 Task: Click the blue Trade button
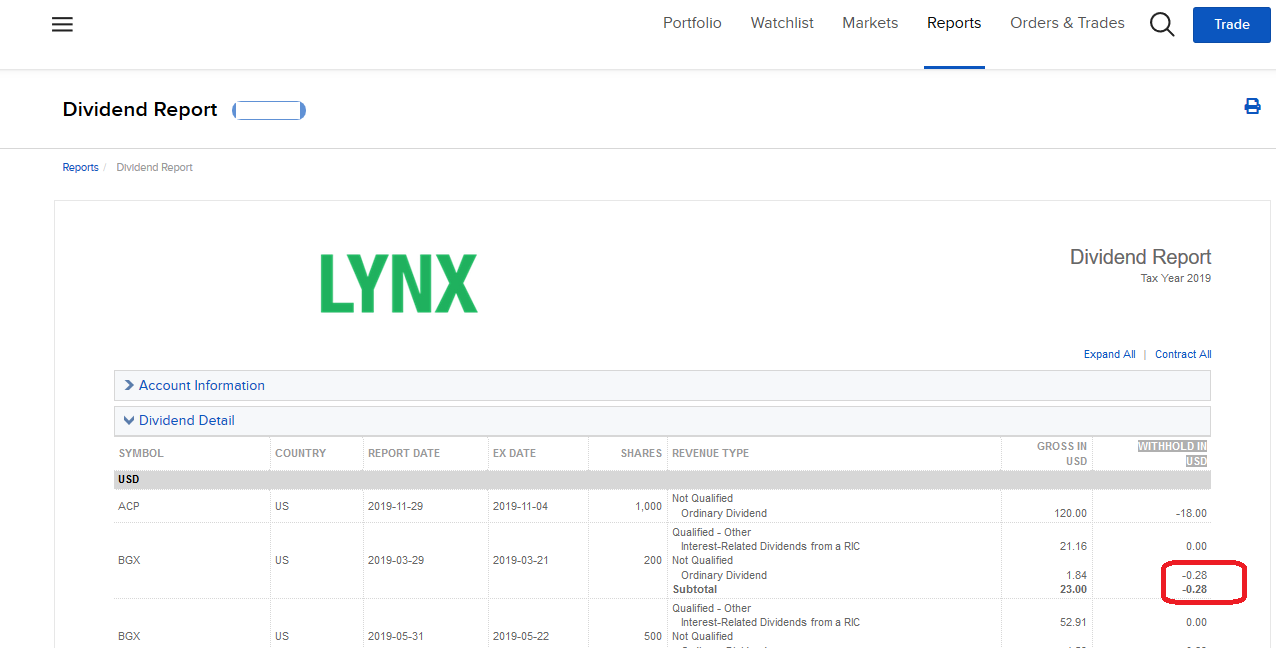pos(1231,24)
